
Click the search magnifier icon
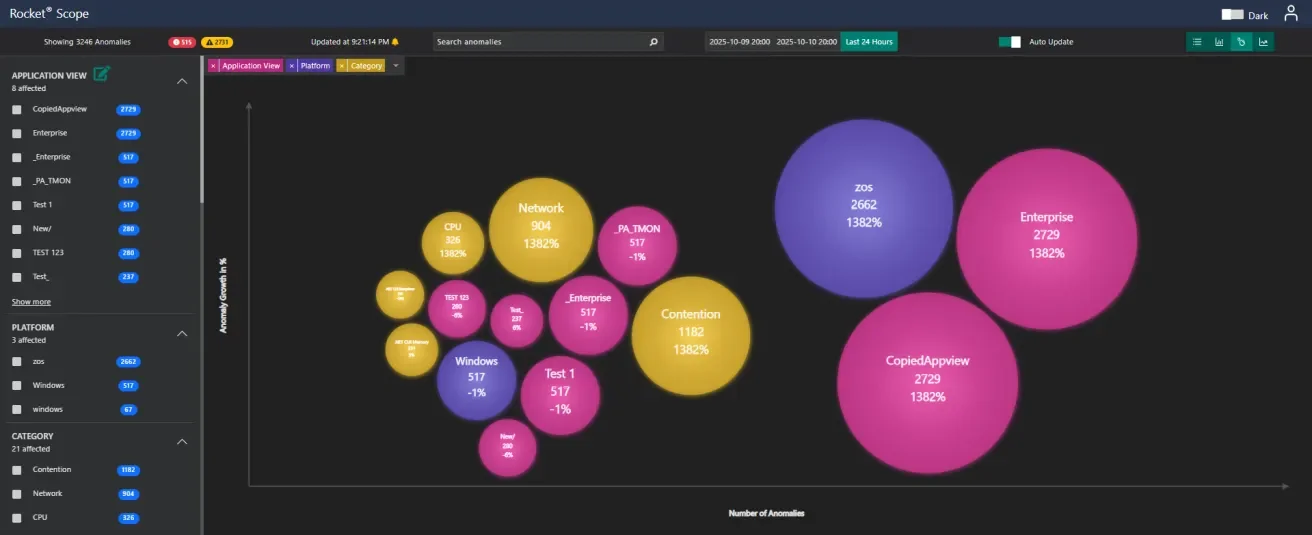coord(654,42)
